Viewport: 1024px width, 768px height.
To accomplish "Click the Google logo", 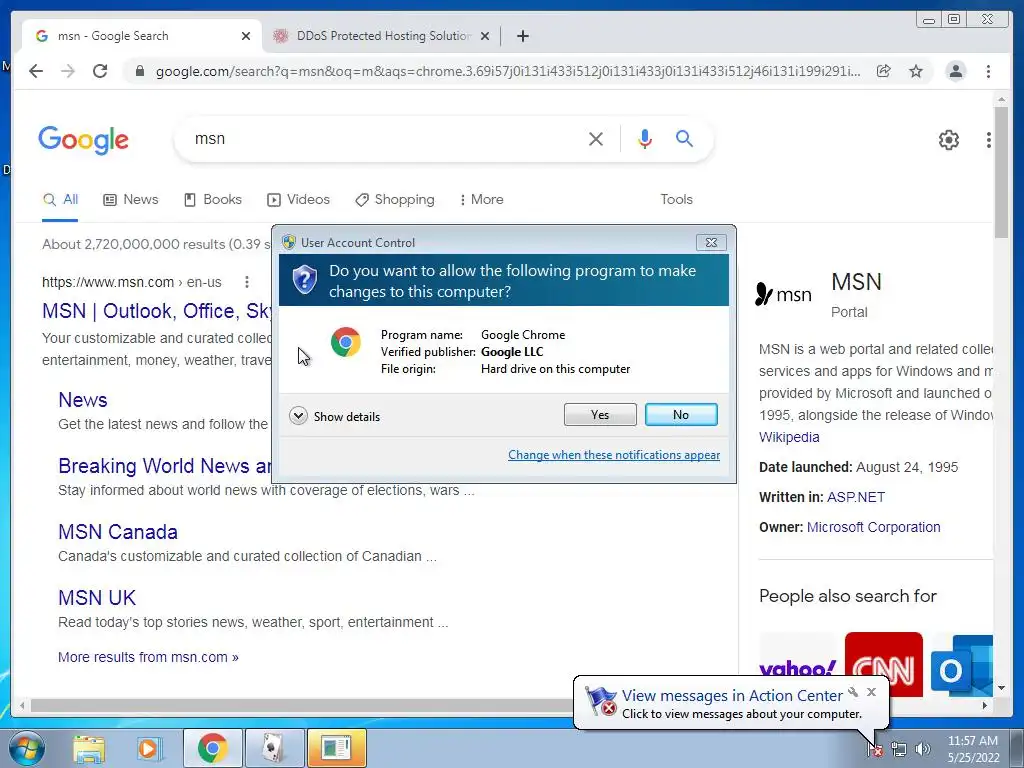I will tap(84, 140).
